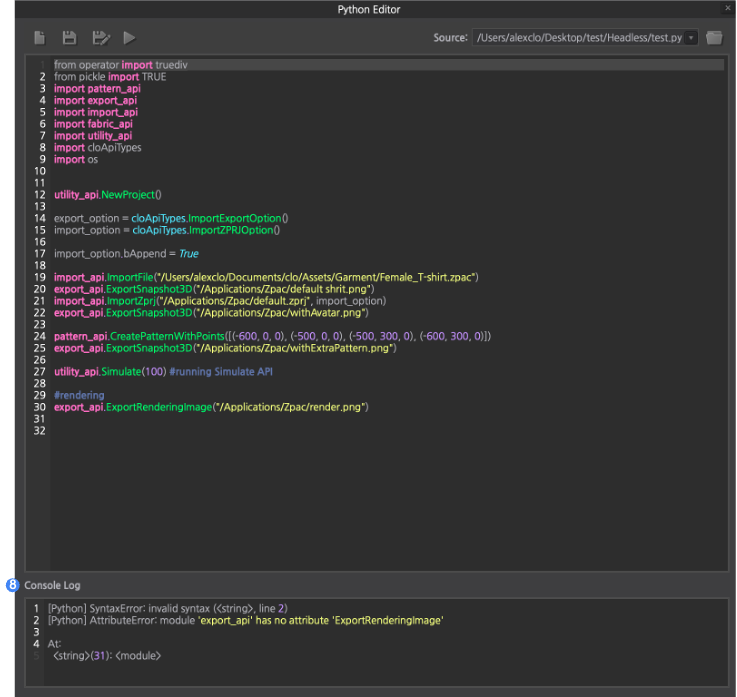This screenshot has width=737, height=697.
Task: Click the 'import export_api' line
Action: click(95, 100)
